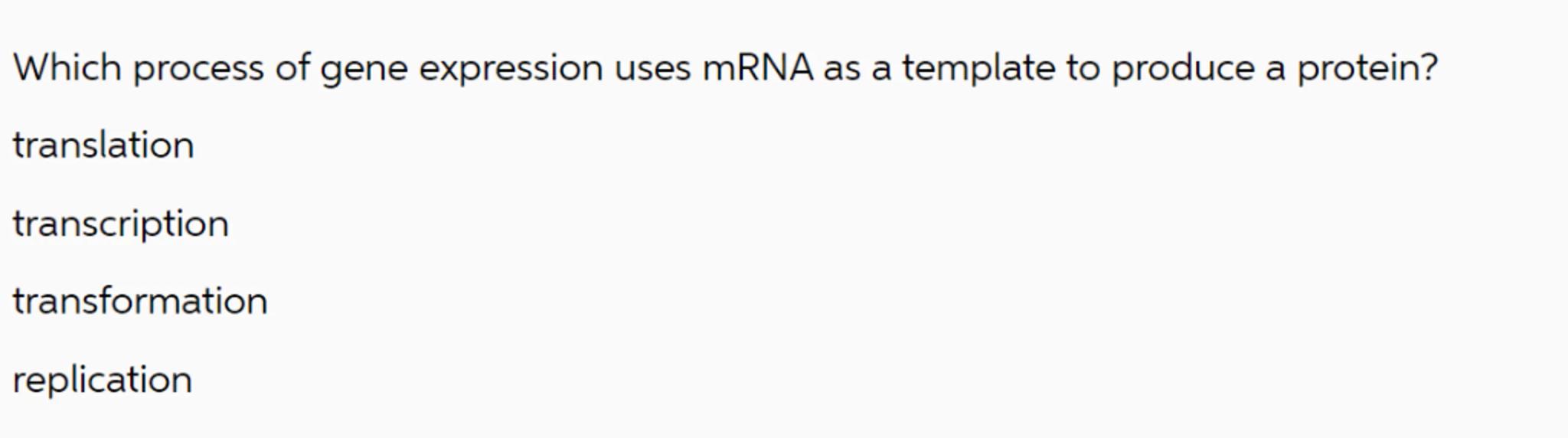Click the word 'template' in the question
The width and height of the screenshot is (1568, 438).
pos(978,67)
